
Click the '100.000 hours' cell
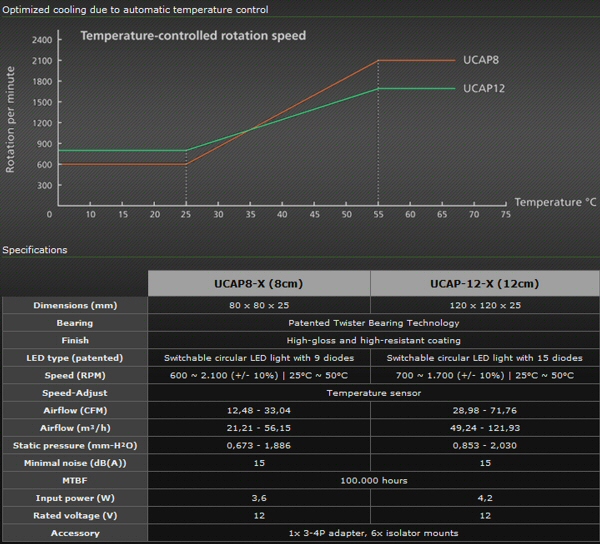tap(373, 480)
